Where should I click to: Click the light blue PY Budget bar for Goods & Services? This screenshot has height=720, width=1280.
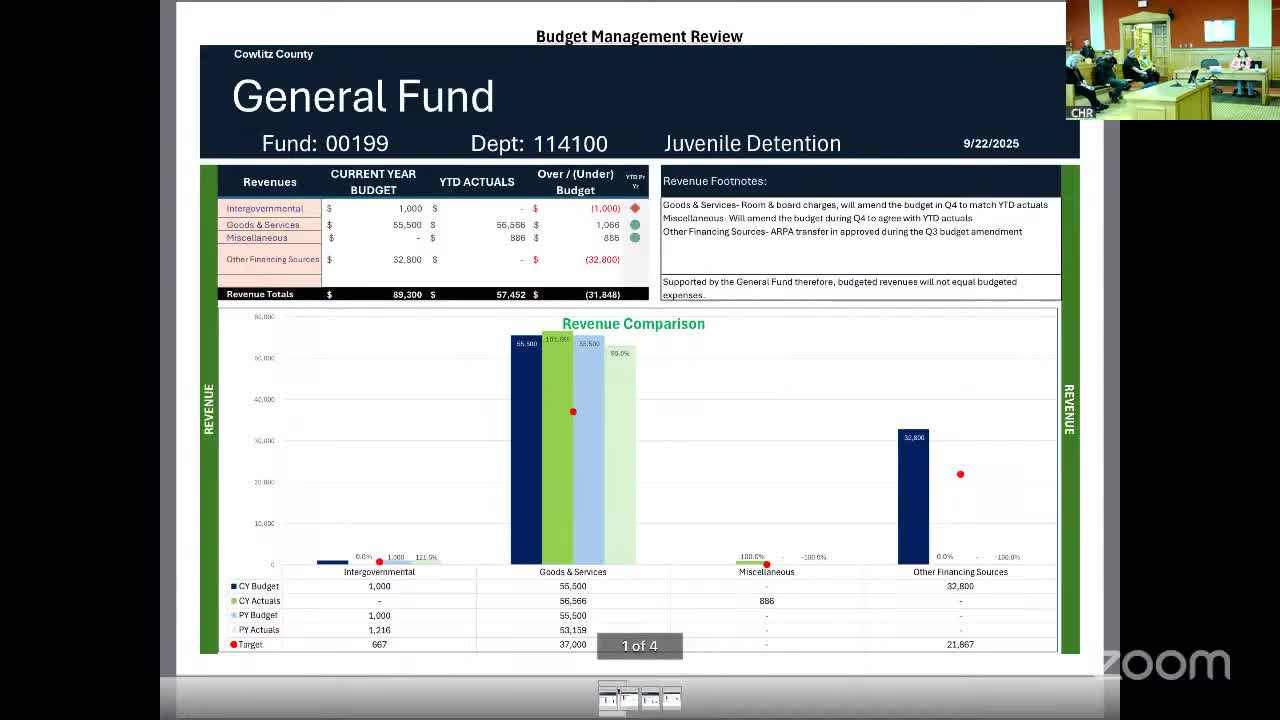pos(589,450)
